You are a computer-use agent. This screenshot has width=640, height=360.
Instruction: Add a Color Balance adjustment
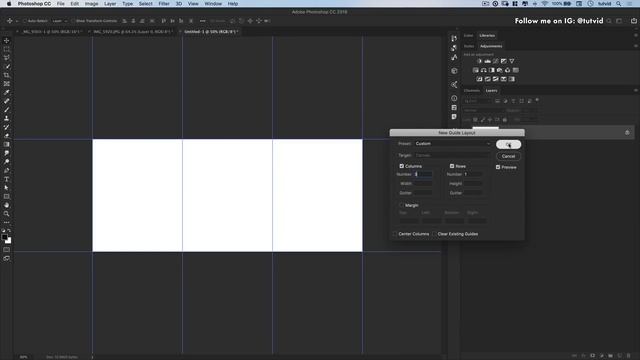(x=484, y=70)
